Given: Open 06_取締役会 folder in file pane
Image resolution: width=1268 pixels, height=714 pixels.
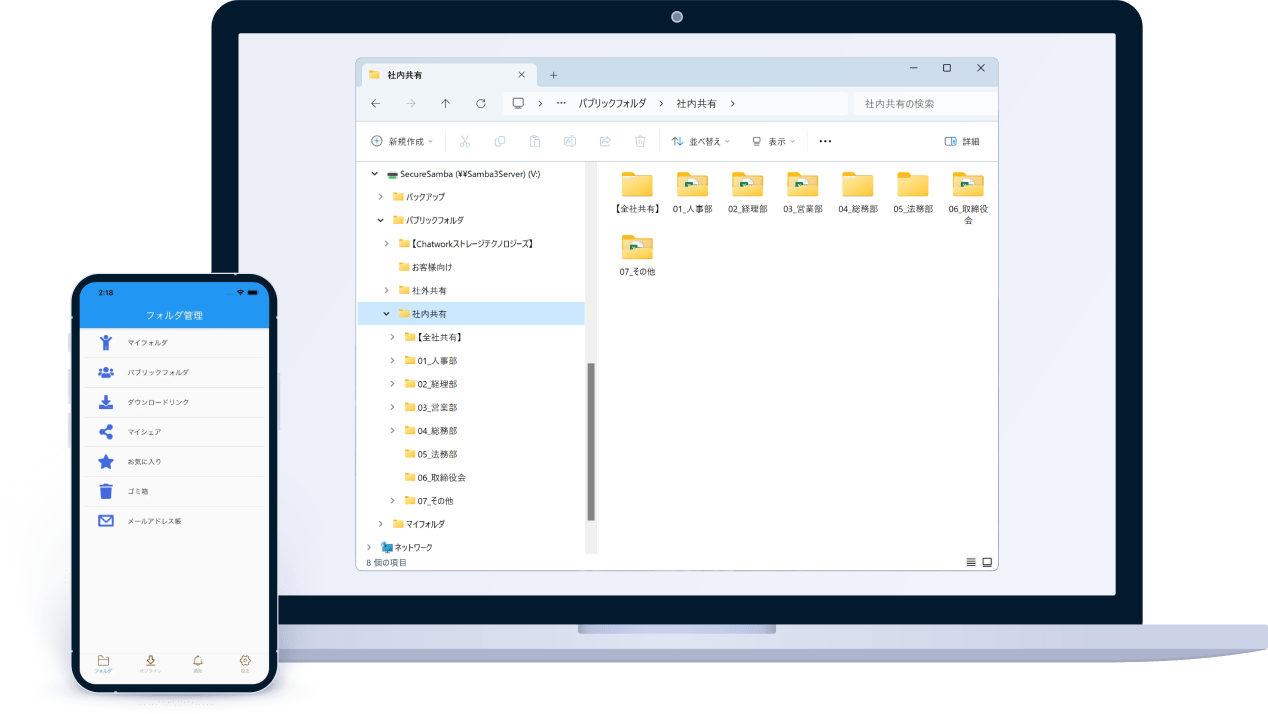Looking at the screenshot, I should coord(968,198).
